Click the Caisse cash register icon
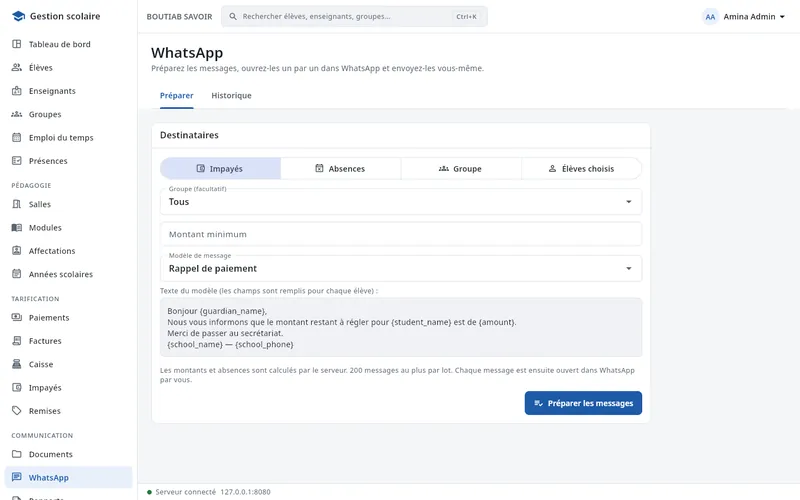This screenshot has height=500, width=800. tap(17, 364)
